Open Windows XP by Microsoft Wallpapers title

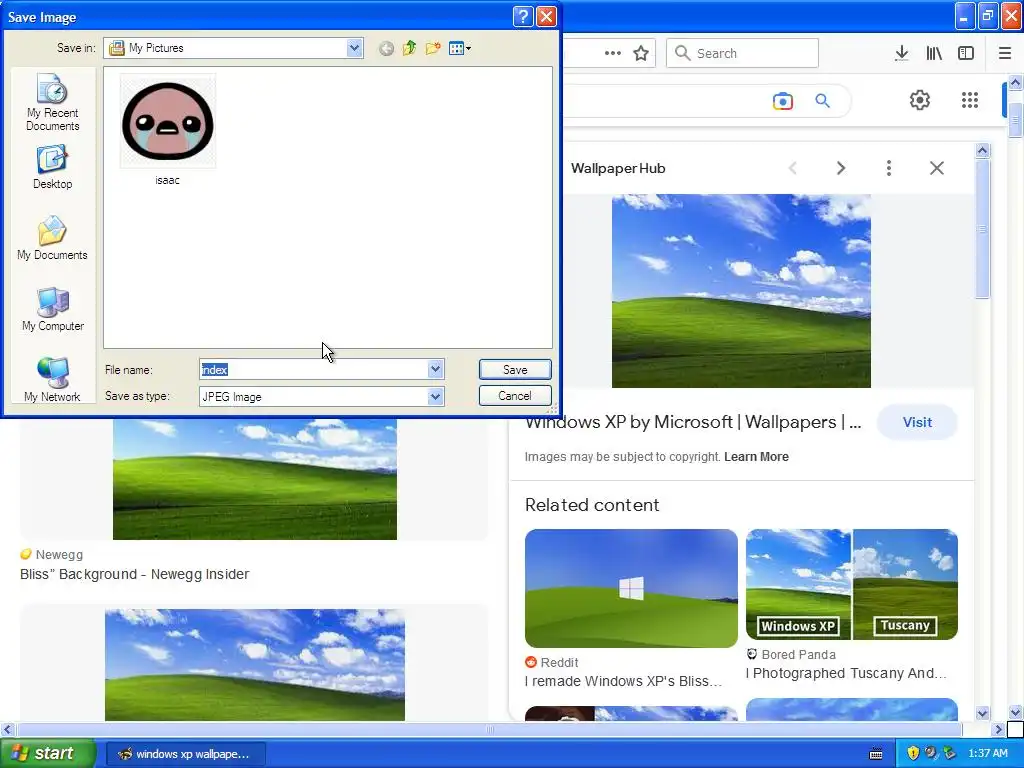tap(693, 423)
